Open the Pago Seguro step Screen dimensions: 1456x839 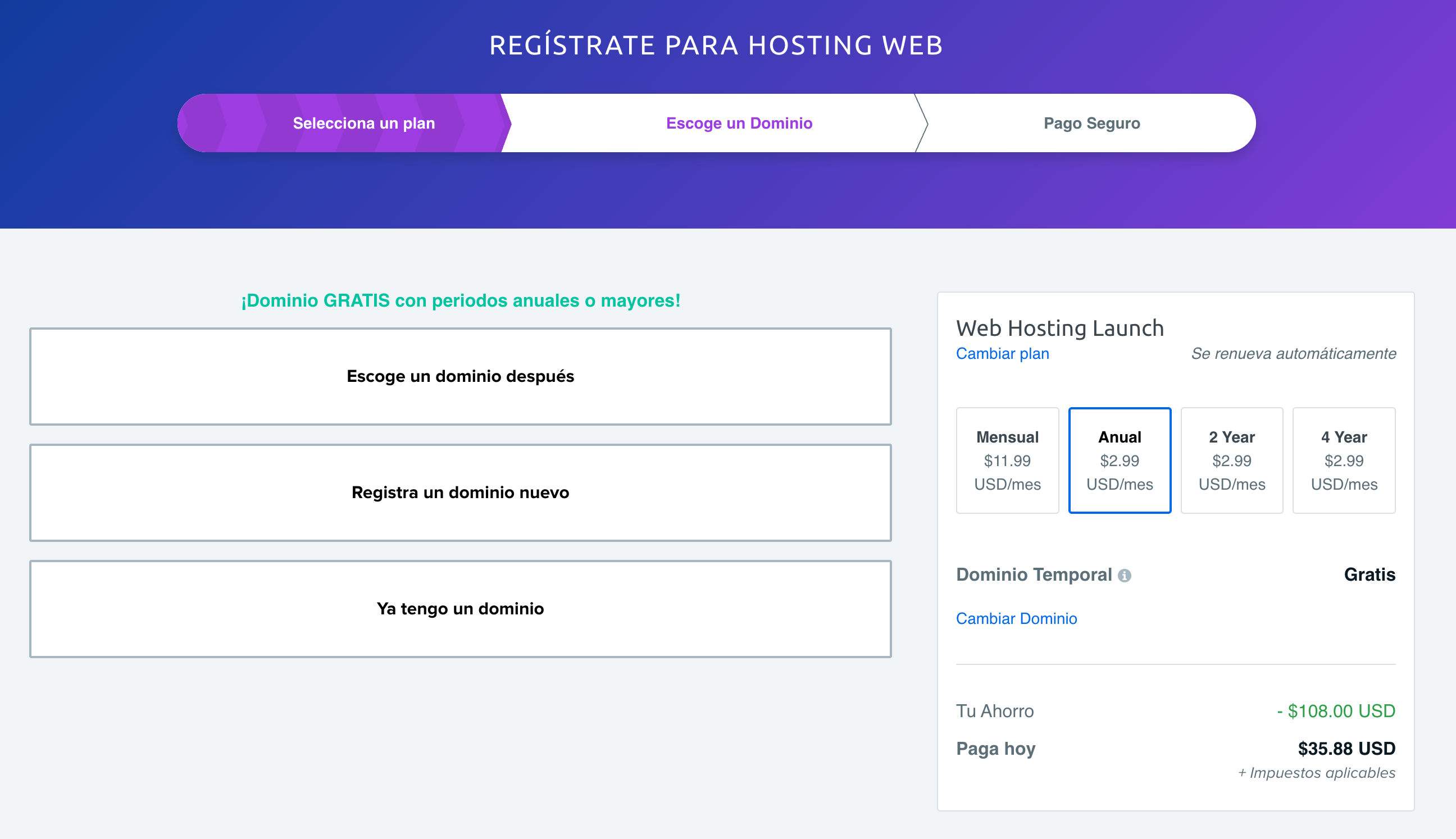pos(1091,123)
